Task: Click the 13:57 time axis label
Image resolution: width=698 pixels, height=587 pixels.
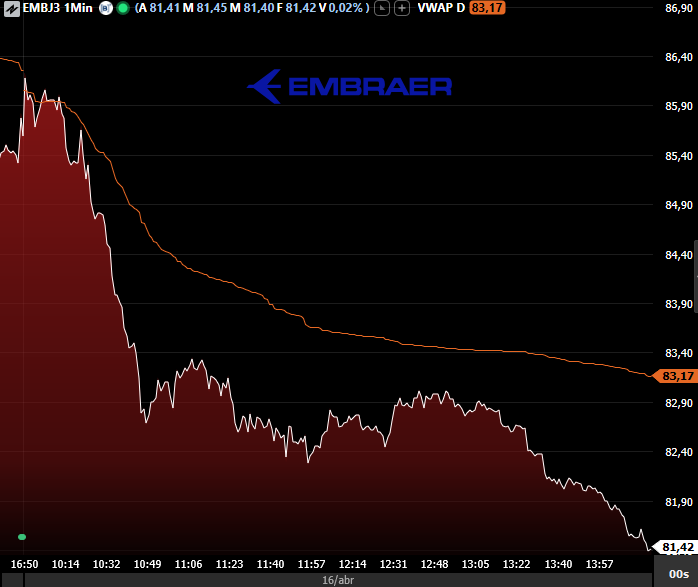Action: tap(599, 564)
